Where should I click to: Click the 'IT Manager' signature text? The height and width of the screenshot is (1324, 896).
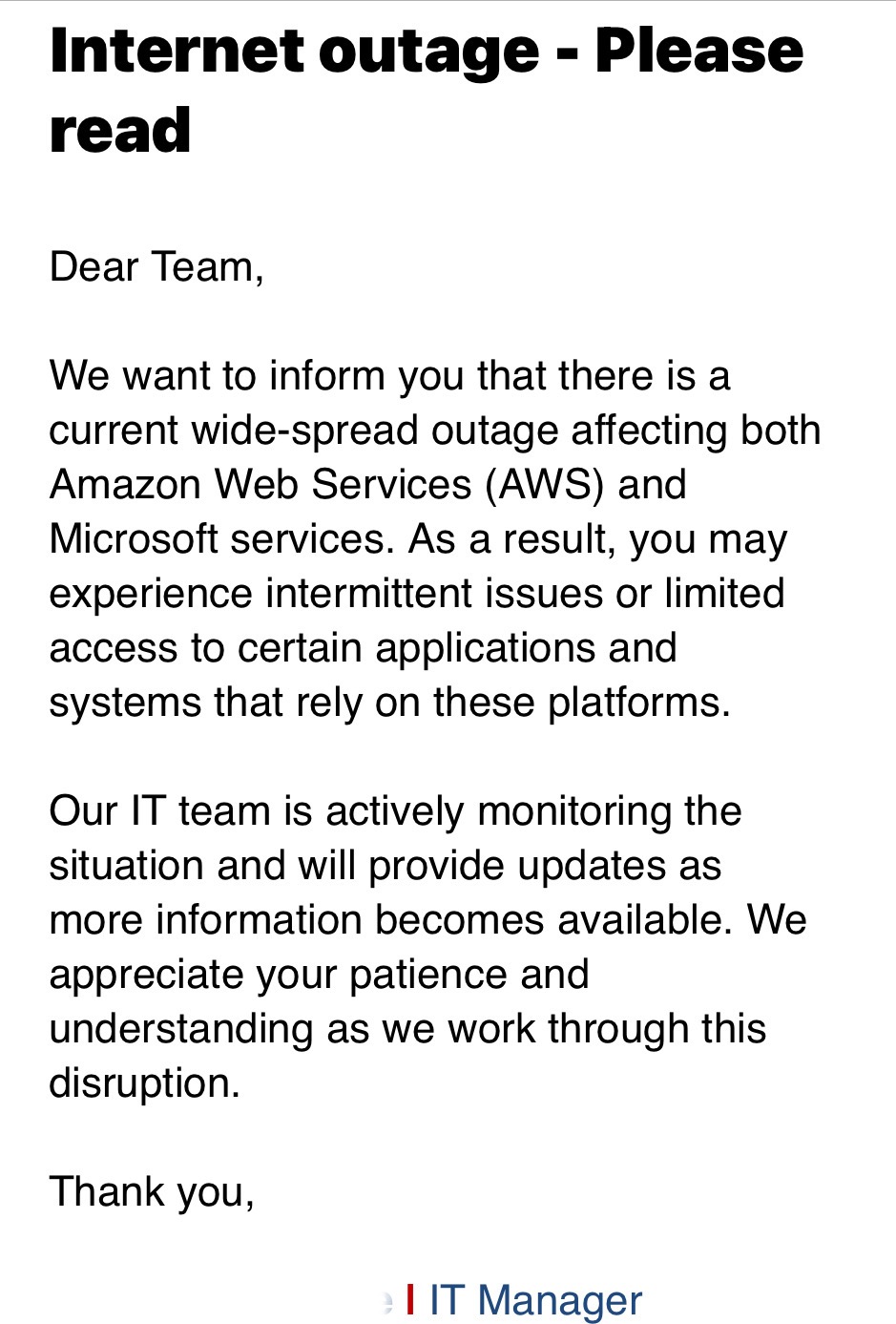[x=535, y=1300]
